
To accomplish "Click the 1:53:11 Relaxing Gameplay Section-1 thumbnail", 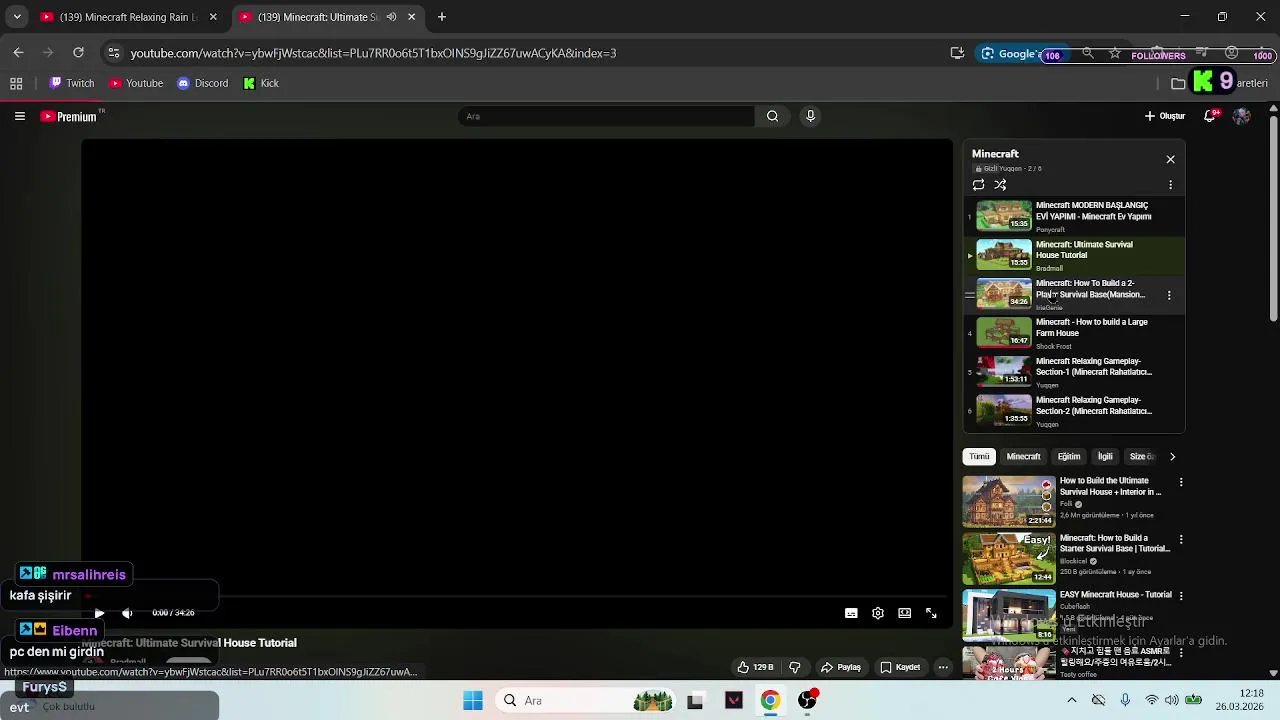I will click(x=1003, y=371).
